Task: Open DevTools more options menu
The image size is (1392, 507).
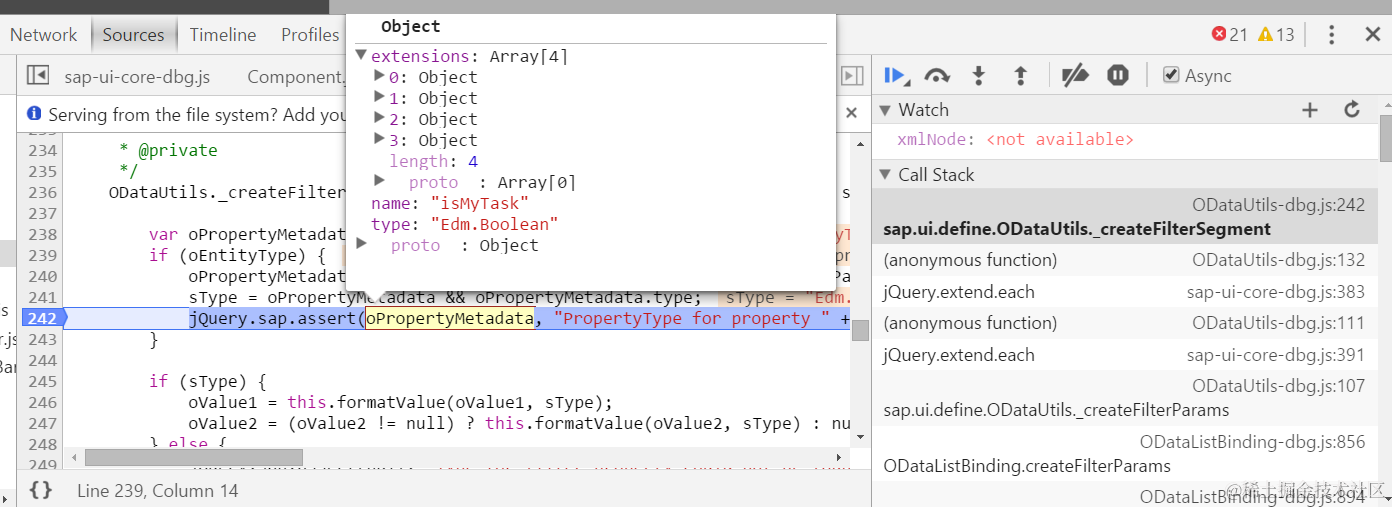Action: [x=1331, y=35]
